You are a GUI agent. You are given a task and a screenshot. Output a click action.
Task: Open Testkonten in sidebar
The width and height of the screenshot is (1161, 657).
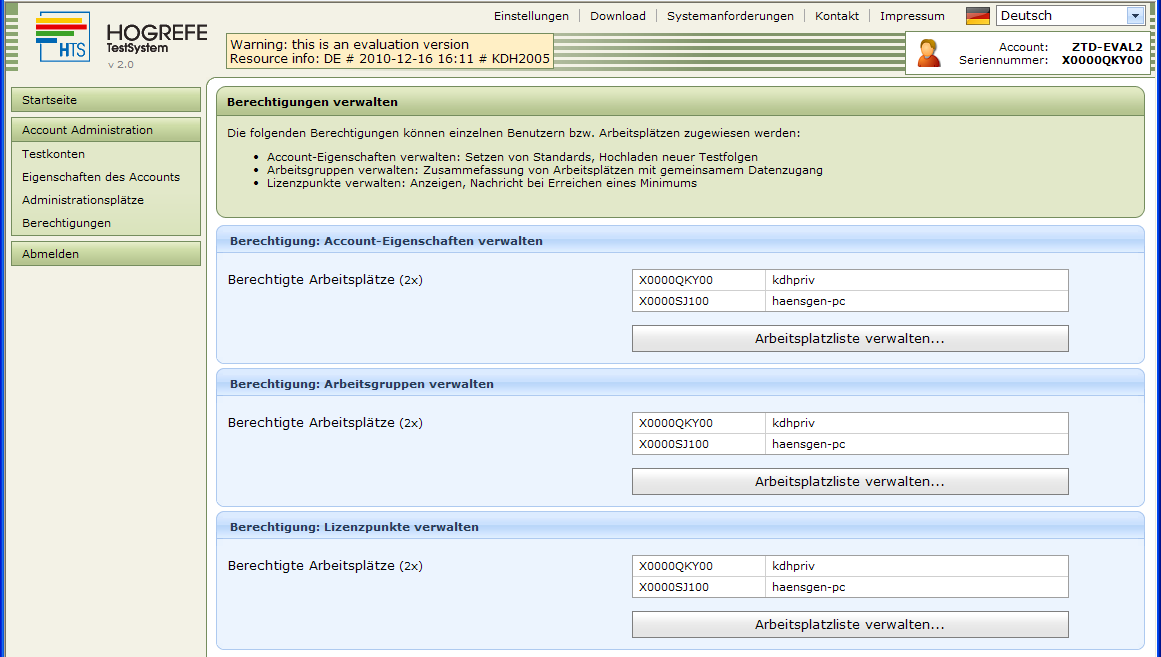(x=53, y=154)
